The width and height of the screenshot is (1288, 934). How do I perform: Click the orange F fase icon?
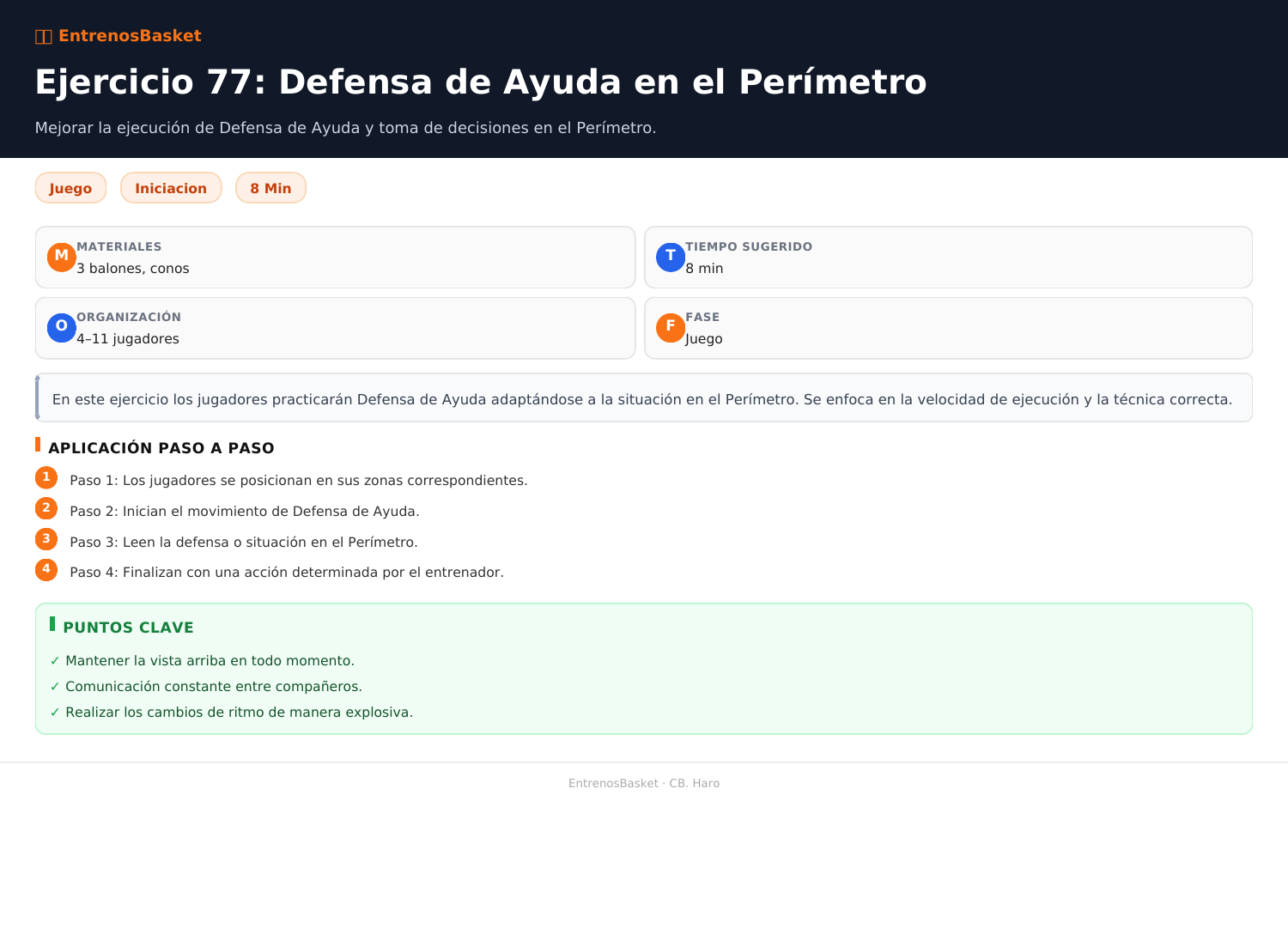click(671, 328)
